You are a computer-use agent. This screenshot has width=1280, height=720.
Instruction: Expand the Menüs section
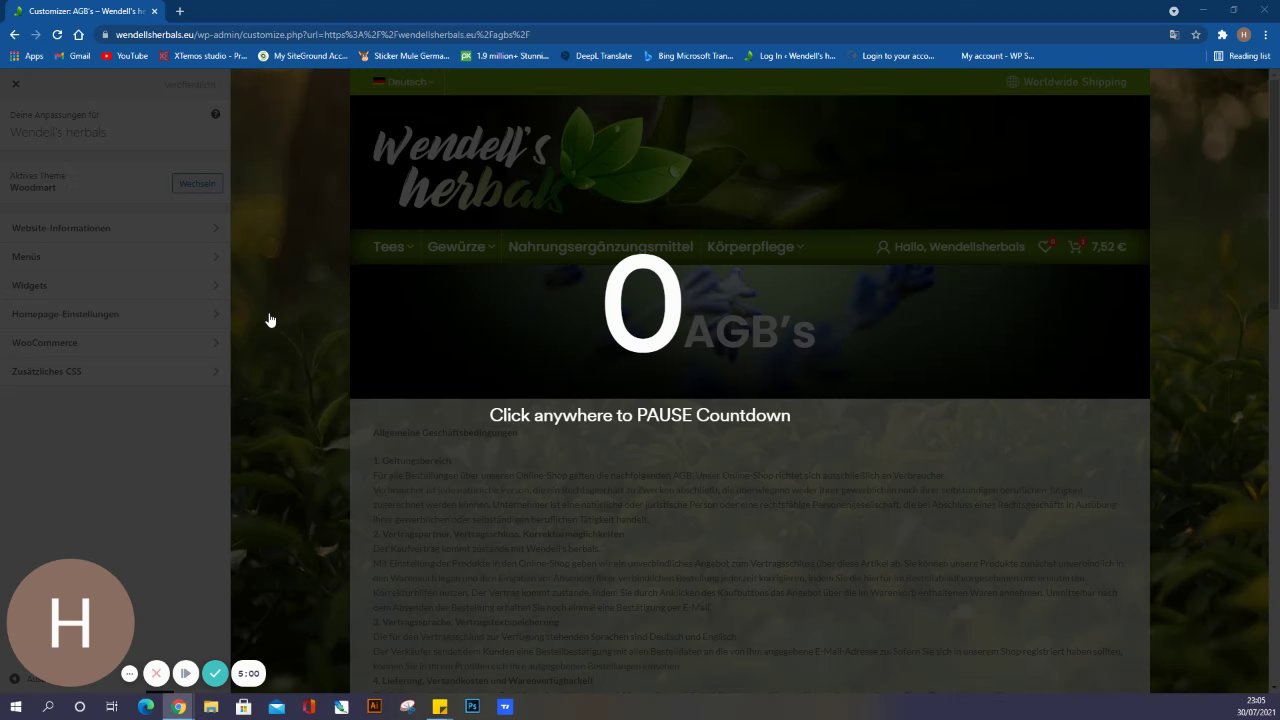pyautogui.click(x=115, y=257)
